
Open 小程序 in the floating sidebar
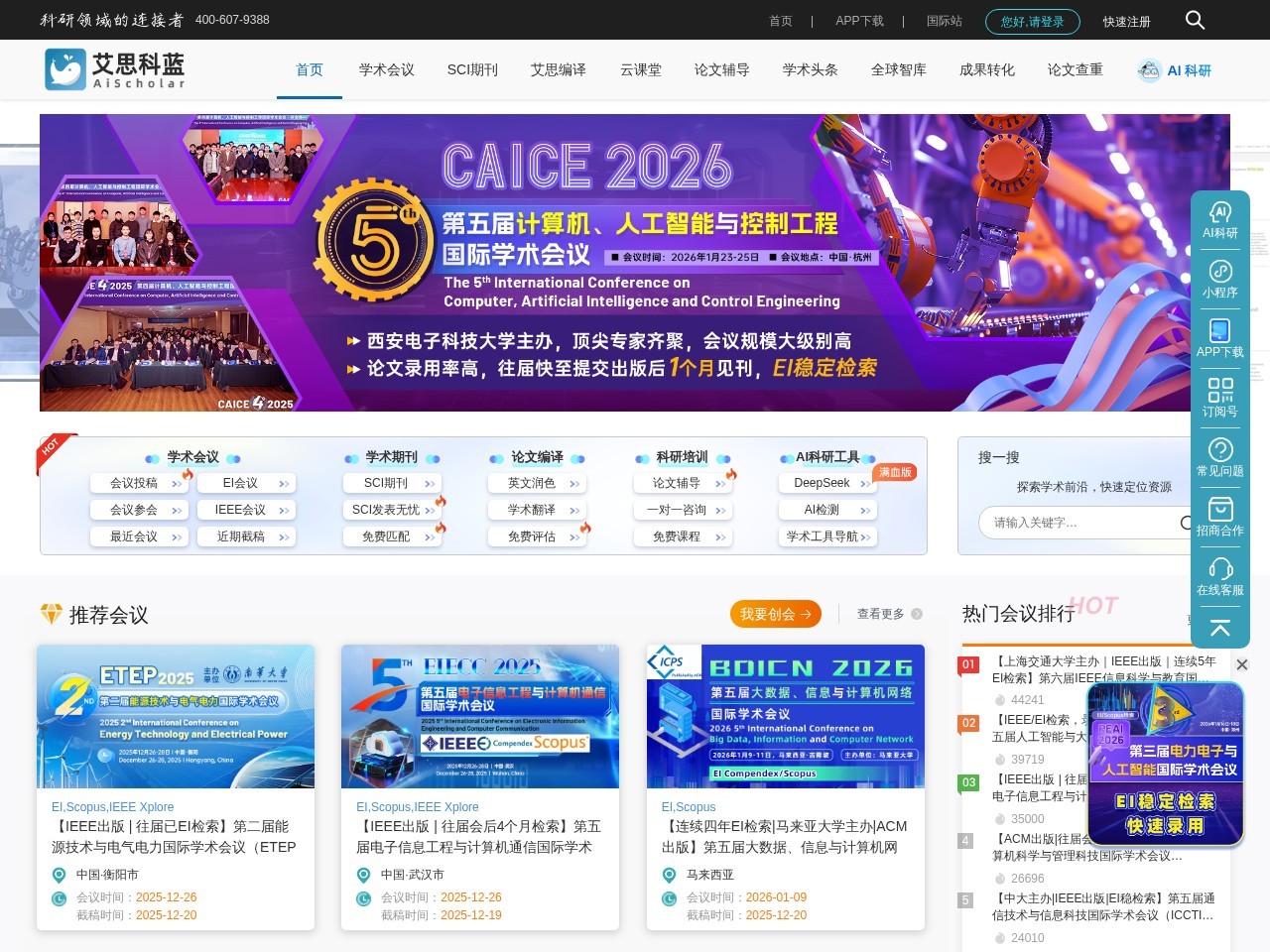(x=1219, y=280)
